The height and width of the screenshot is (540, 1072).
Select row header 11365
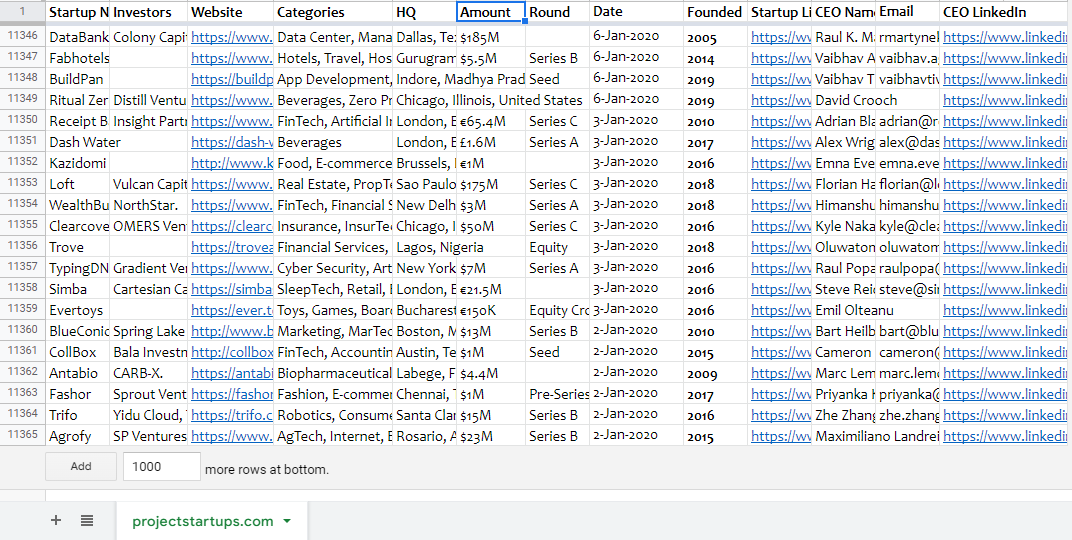tap(23, 435)
